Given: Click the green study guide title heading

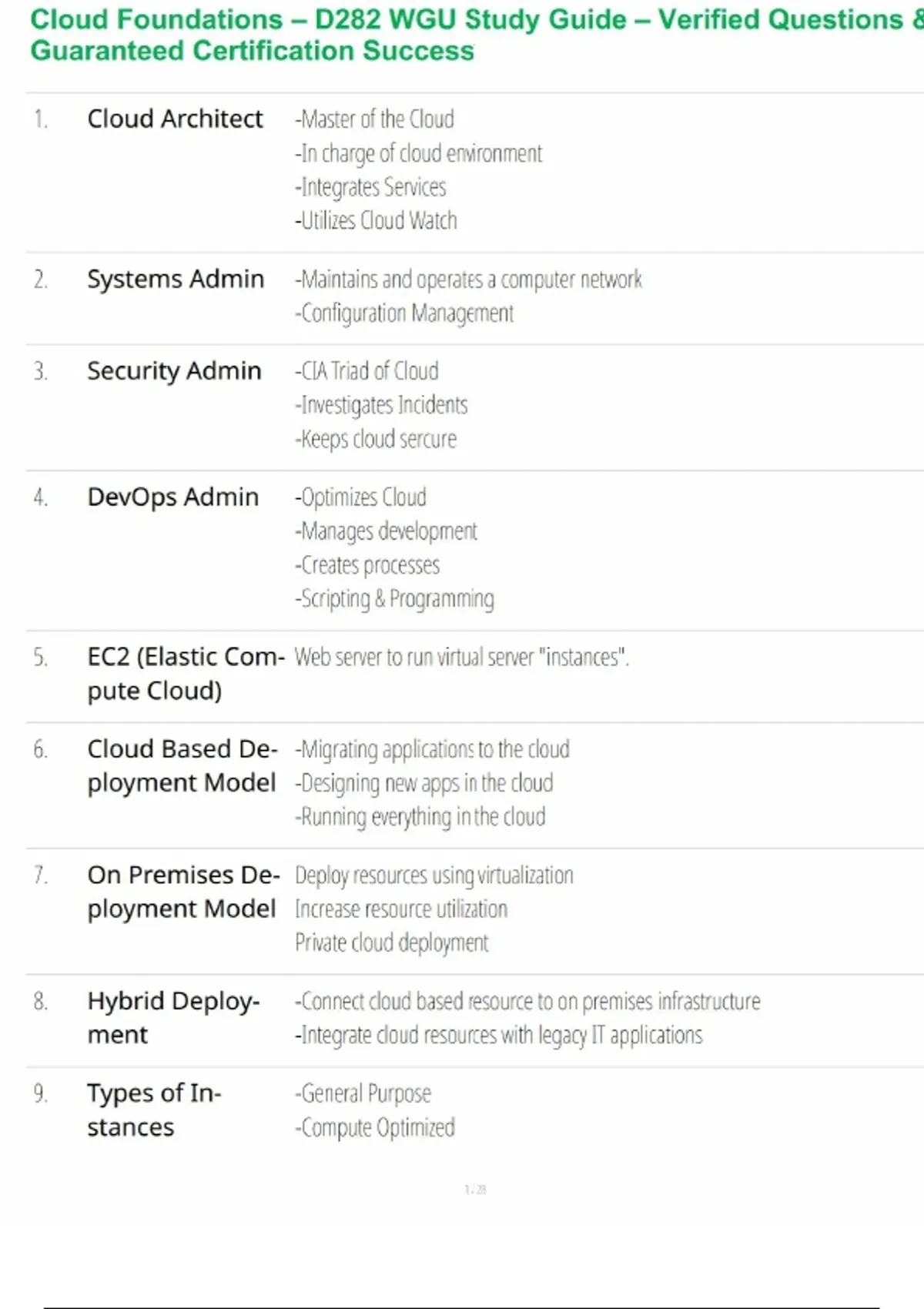Looking at the screenshot, I should coord(462,35).
